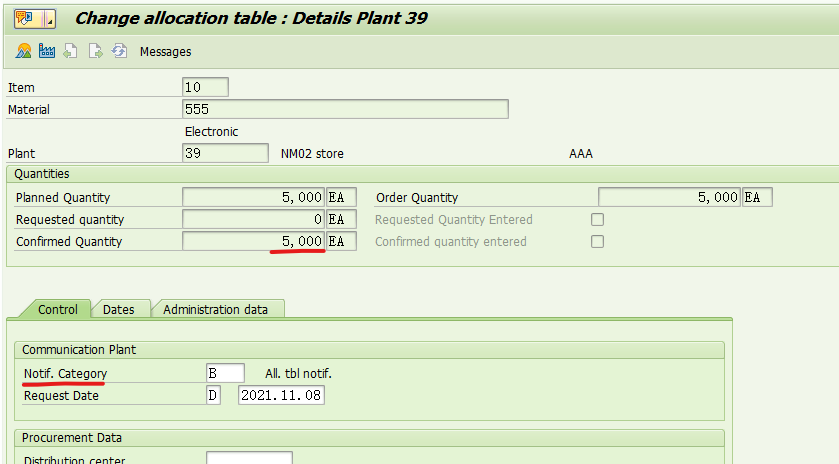Open the Messages toolbar button
This screenshot has width=839, height=464.
[165, 52]
